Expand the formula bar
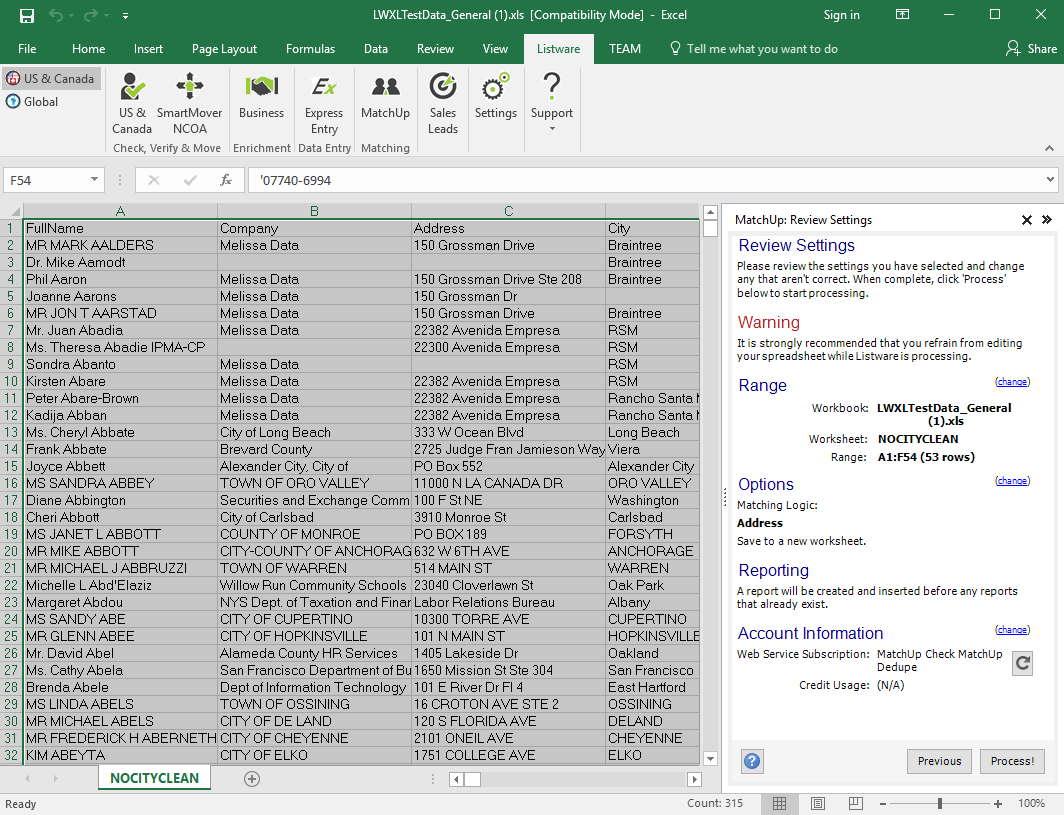This screenshot has width=1064, height=815. coord(1049,180)
